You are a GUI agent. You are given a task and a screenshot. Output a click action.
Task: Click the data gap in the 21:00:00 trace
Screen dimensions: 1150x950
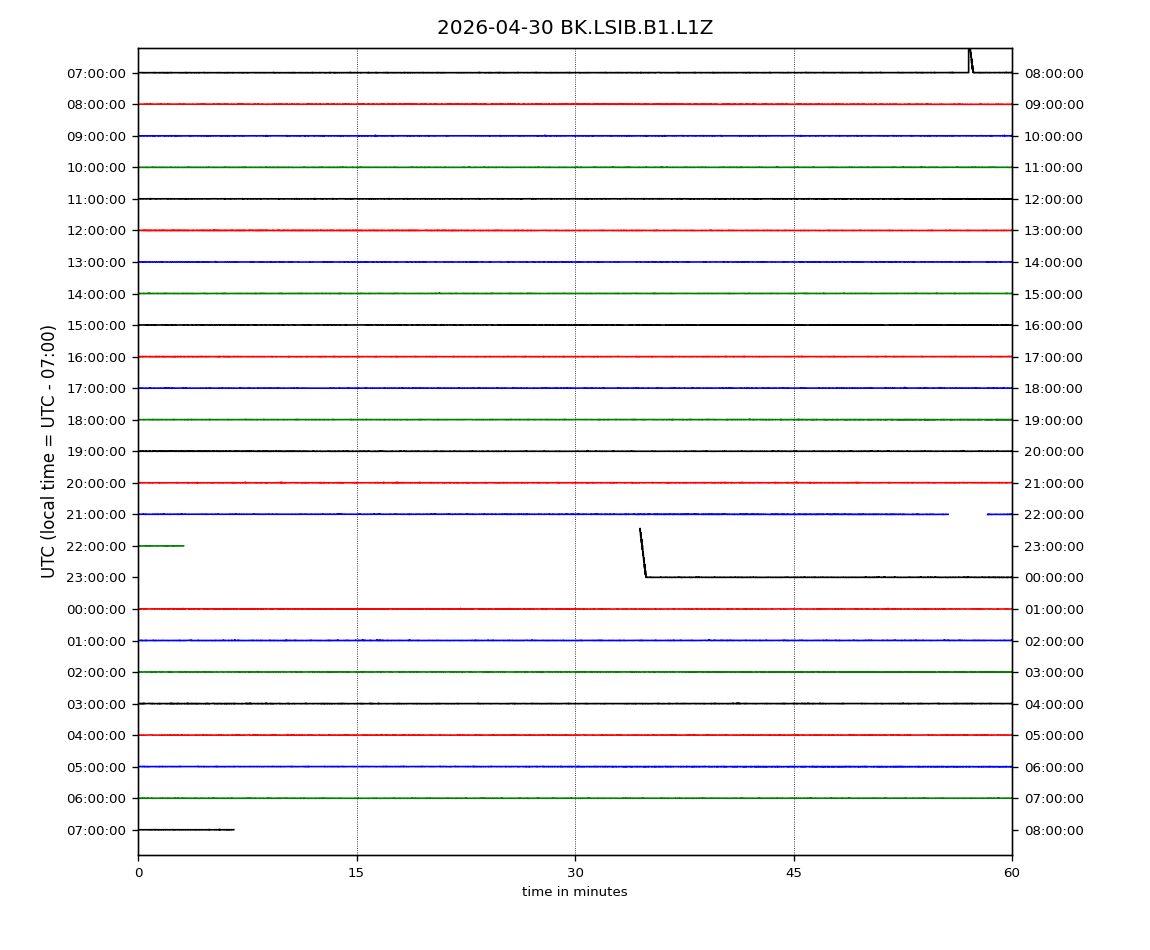tap(968, 514)
